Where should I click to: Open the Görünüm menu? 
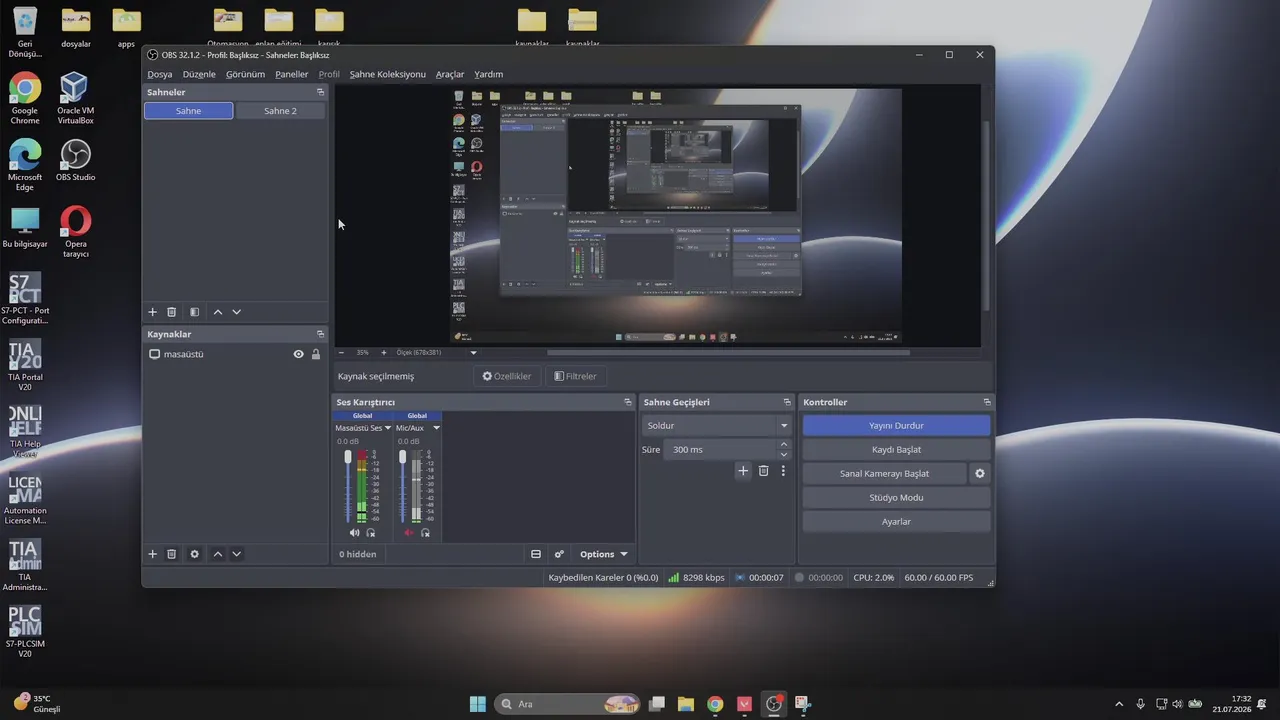(x=245, y=74)
